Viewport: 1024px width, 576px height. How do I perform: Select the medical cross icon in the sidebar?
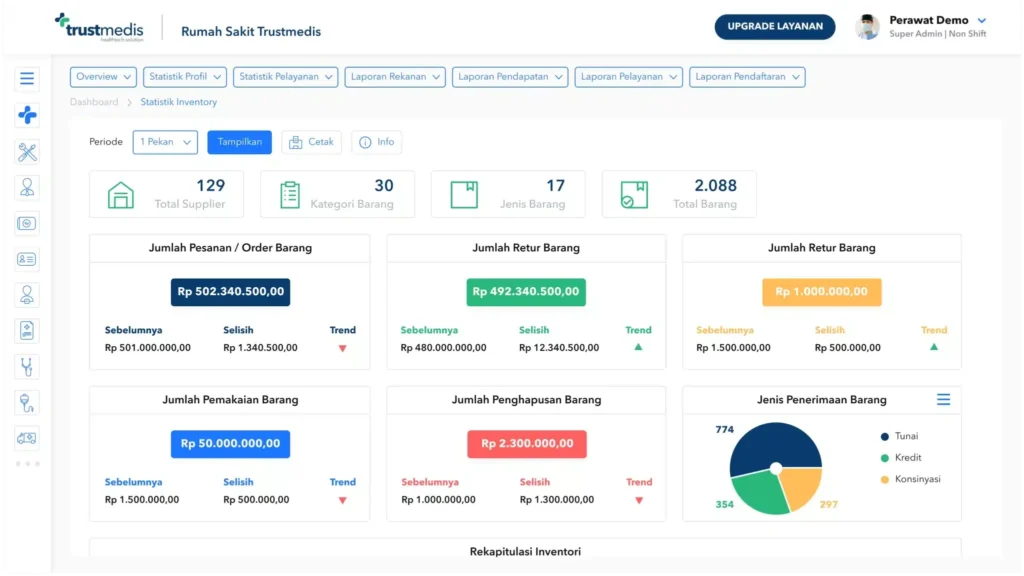(27, 115)
